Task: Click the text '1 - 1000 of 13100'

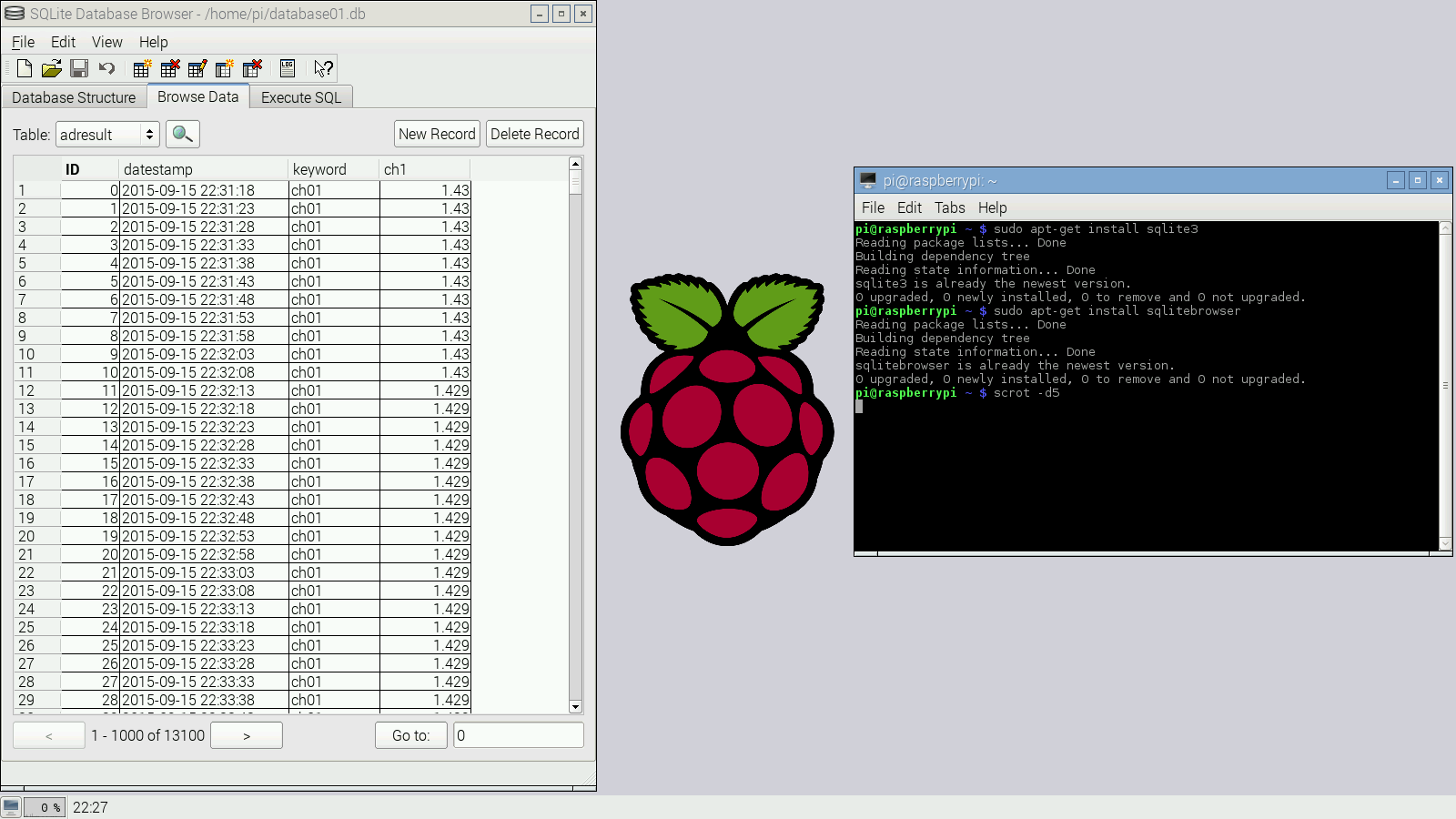Action: [x=147, y=735]
